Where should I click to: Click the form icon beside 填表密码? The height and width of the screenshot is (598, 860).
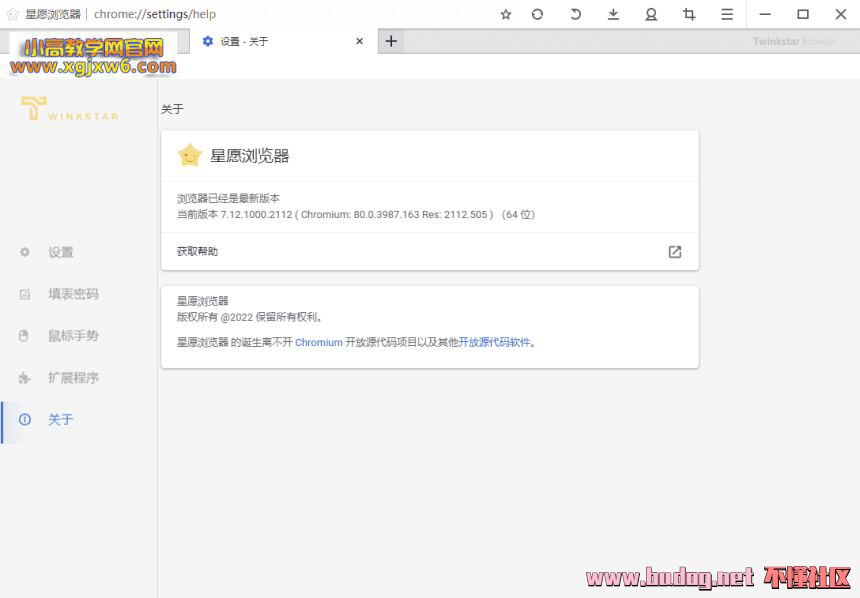tap(25, 295)
